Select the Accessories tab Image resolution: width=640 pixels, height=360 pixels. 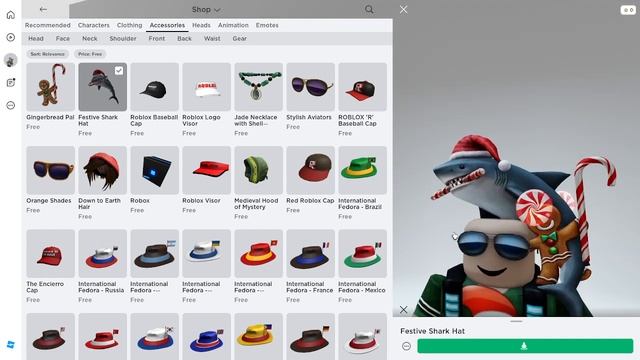coord(167,25)
